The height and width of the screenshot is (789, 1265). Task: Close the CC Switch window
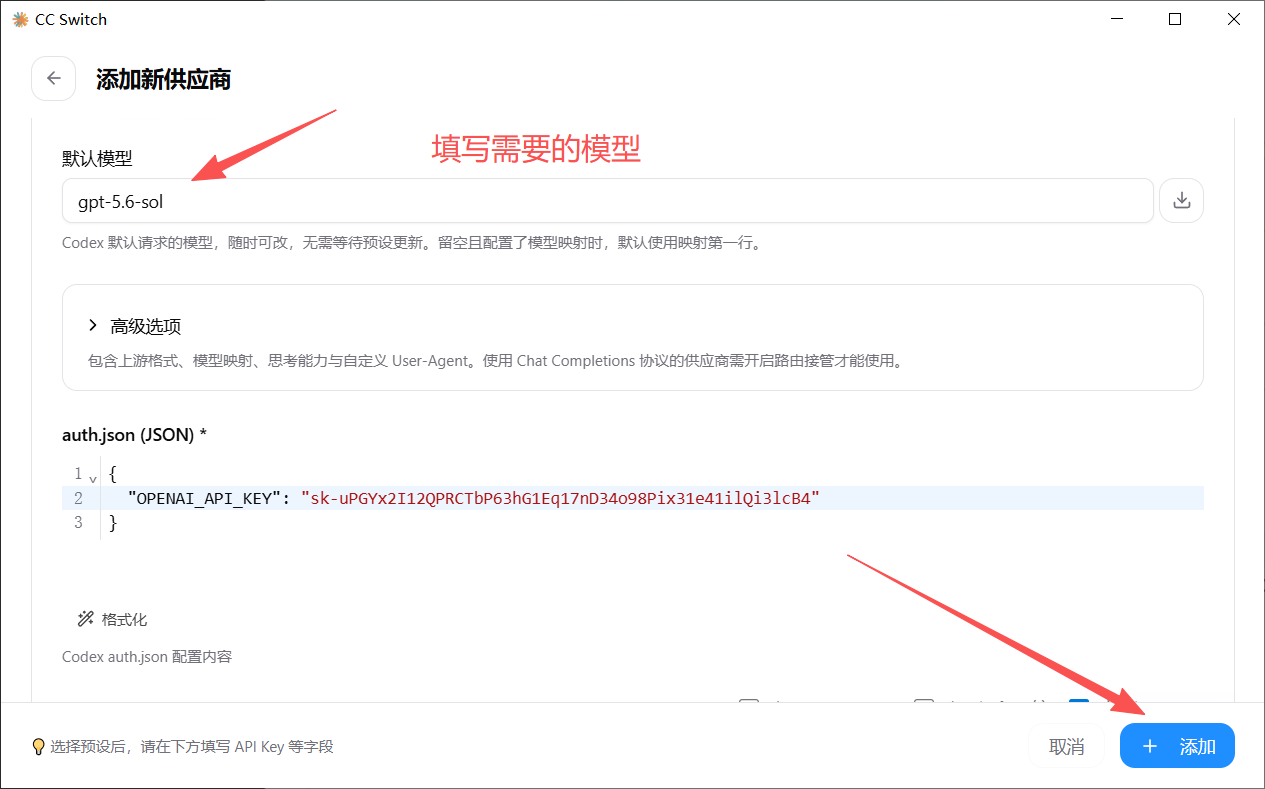pyautogui.click(x=1235, y=19)
